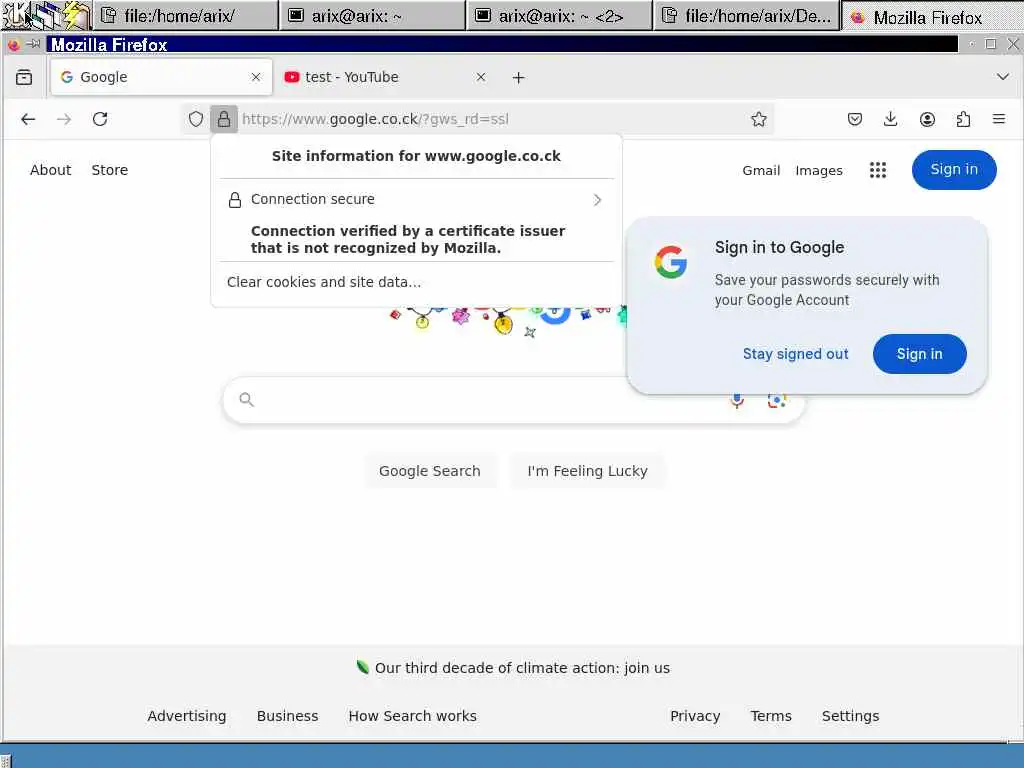Bookmark this page with the star icon
Image resolution: width=1024 pixels, height=768 pixels.
758,119
